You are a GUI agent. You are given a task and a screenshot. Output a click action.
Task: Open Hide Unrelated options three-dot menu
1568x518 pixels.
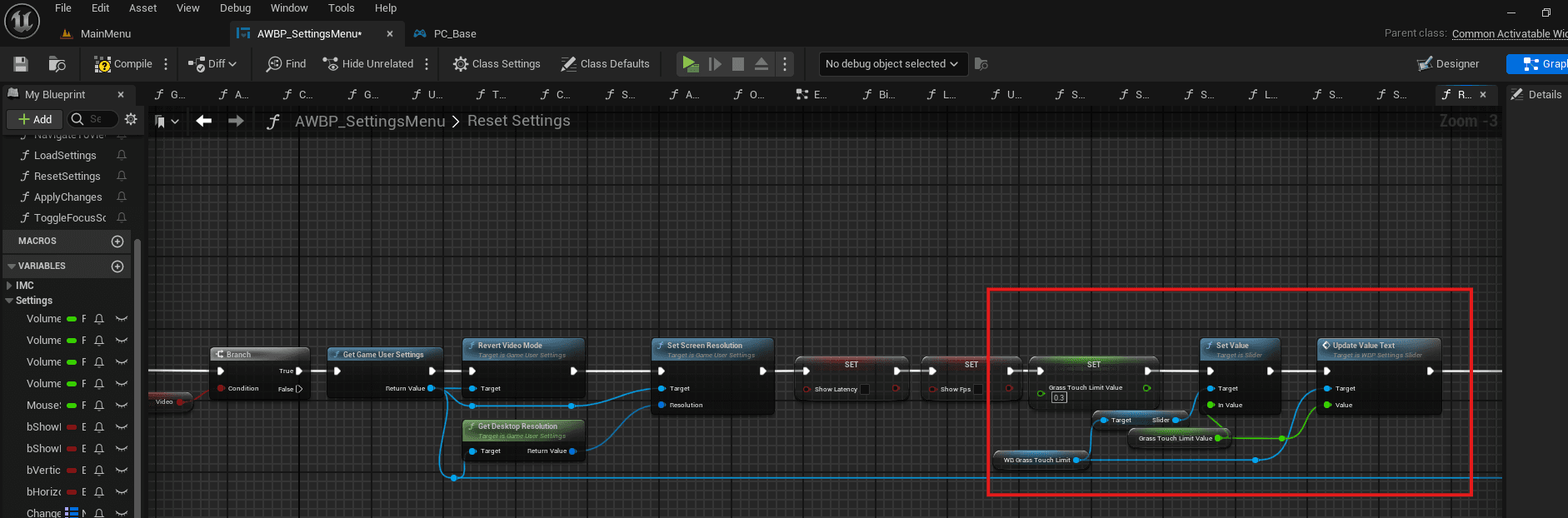pos(427,64)
